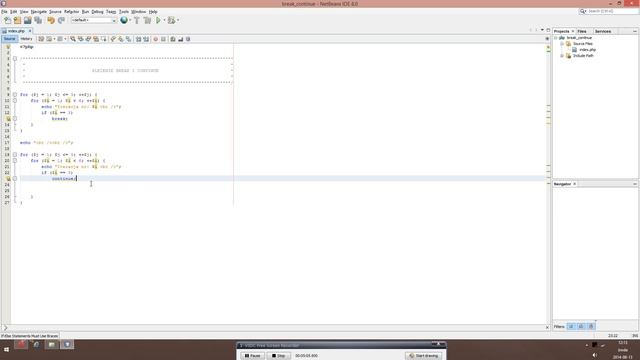This screenshot has height=360, width=640.
Task: Collapse the Source Files node
Action: click(x=562, y=44)
